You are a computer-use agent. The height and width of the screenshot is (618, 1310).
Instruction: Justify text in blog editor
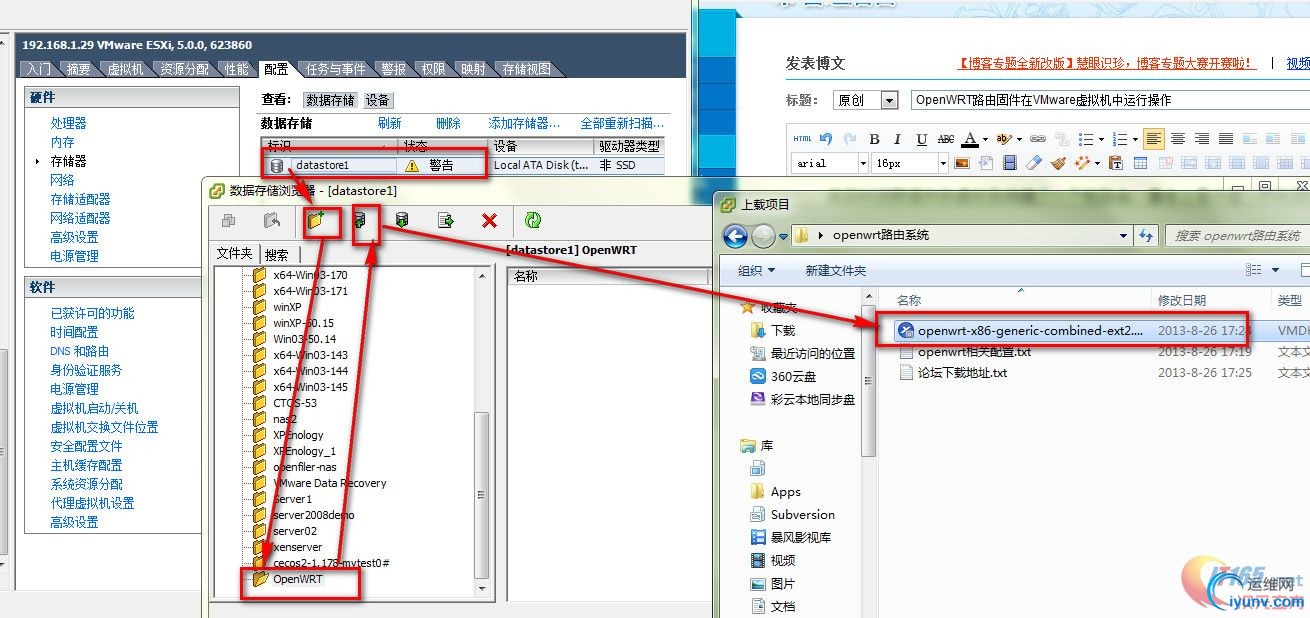[1225, 139]
